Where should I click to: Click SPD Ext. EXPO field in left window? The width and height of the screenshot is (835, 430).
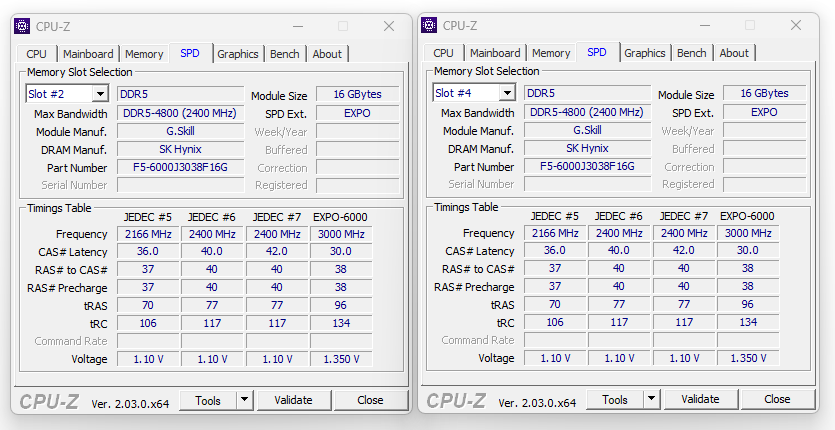click(357, 113)
